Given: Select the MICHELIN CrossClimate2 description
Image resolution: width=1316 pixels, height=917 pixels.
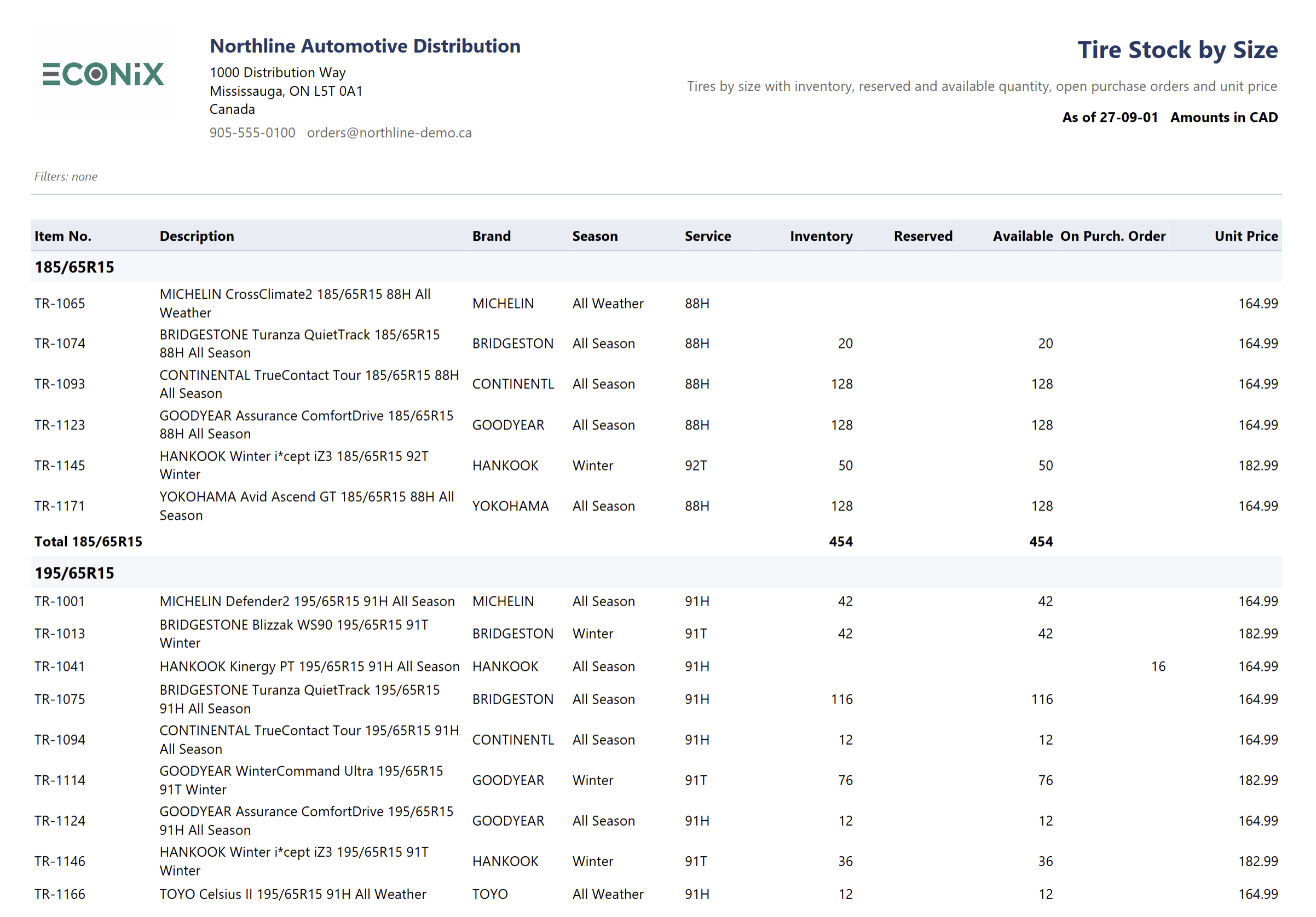Looking at the screenshot, I should coord(295,303).
